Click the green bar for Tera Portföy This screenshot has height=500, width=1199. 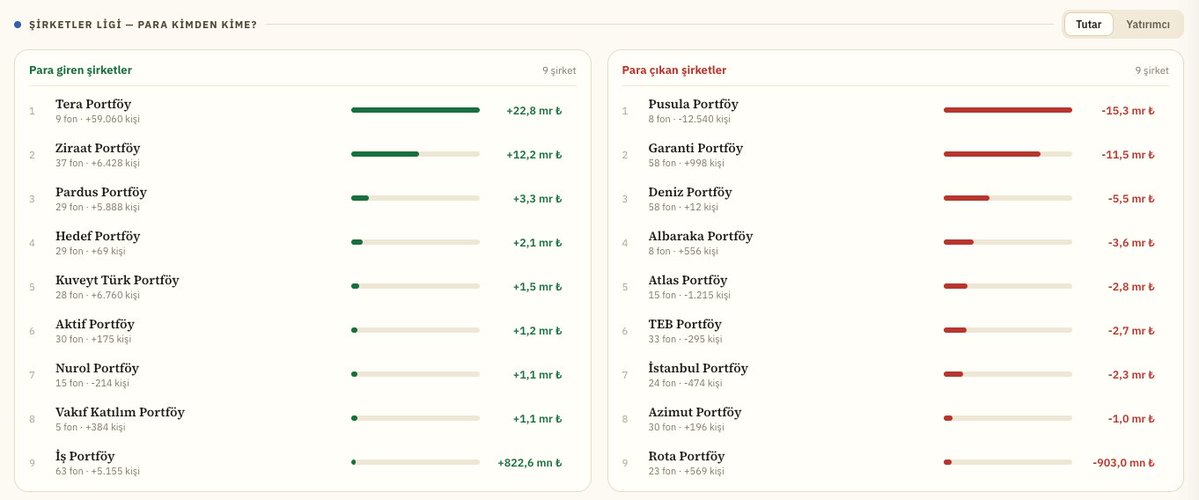pyautogui.click(x=415, y=110)
